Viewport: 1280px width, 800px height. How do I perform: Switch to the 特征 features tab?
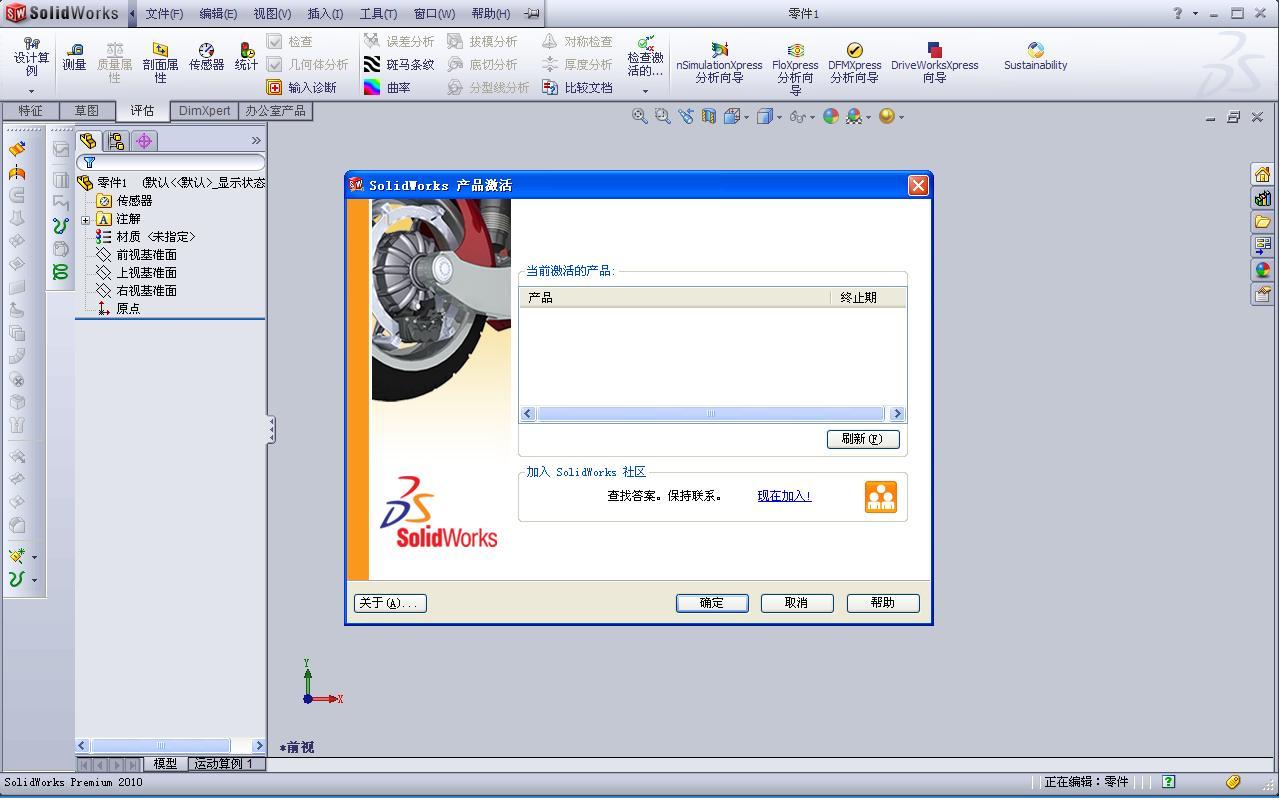[30, 111]
